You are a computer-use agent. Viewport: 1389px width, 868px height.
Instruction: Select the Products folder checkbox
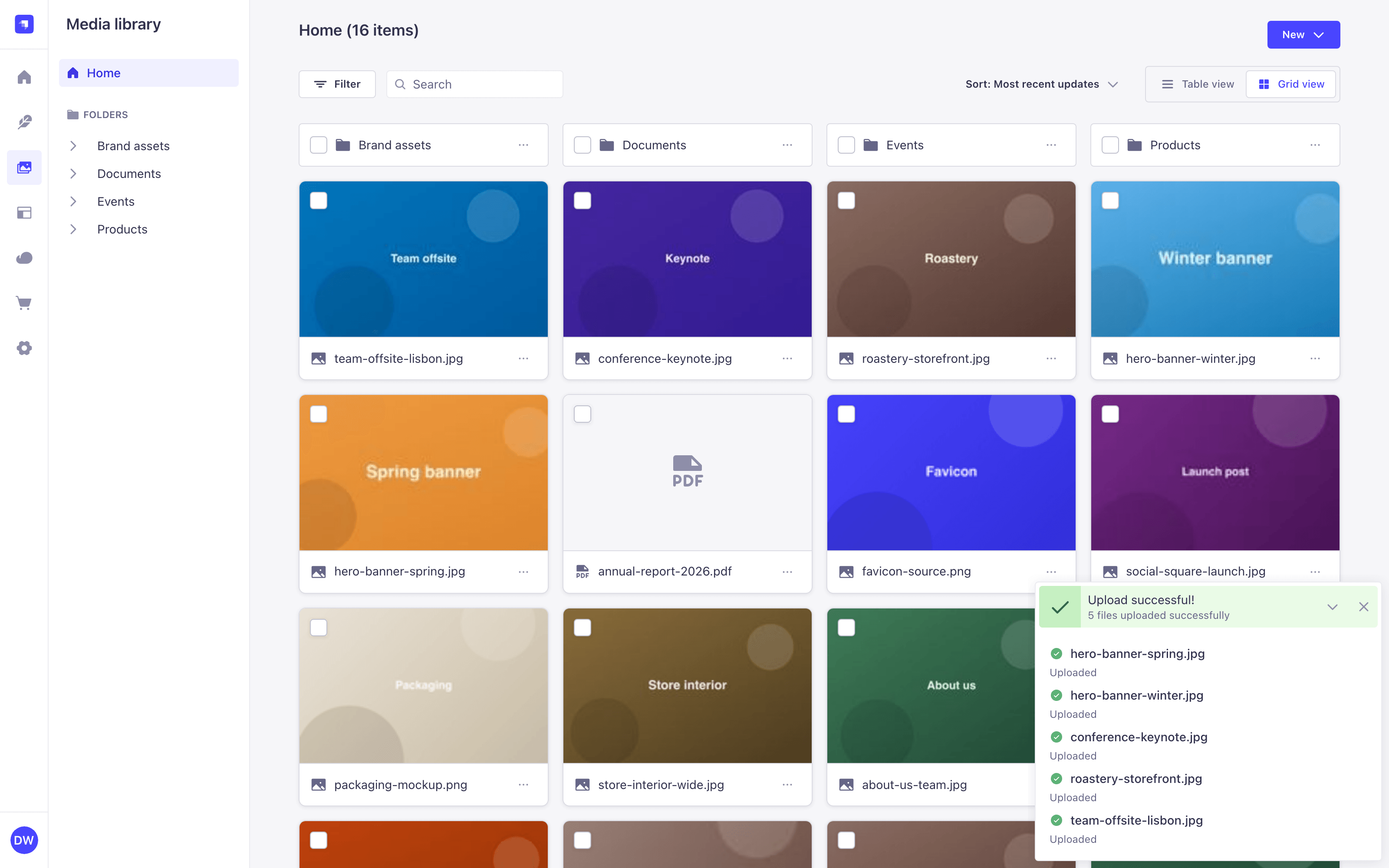(x=1111, y=145)
